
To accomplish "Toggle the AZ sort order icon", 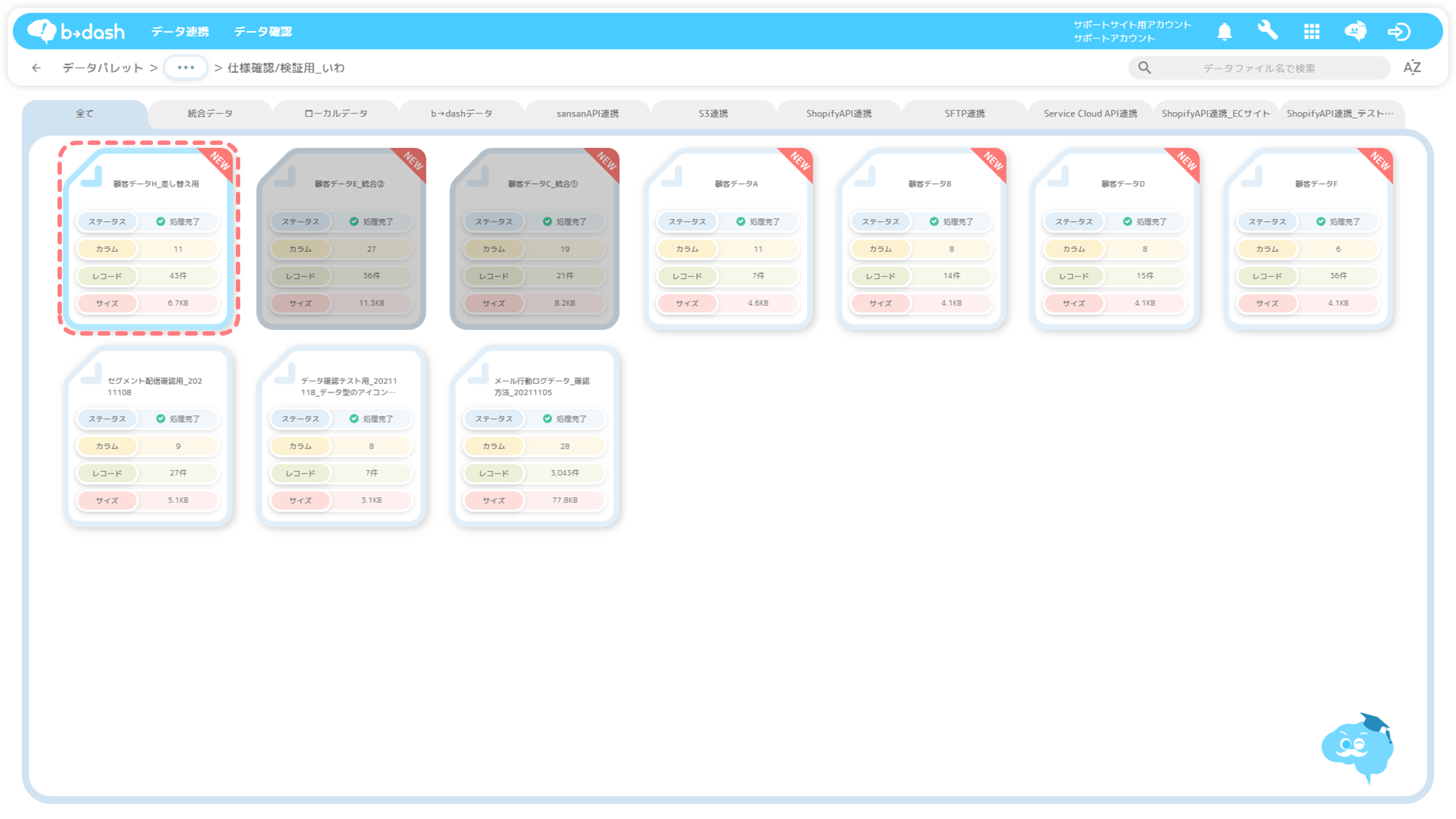I will pos(1412,68).
